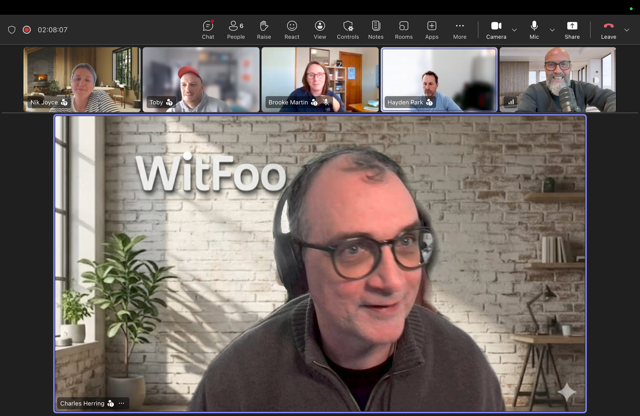Select Brooke Martin's video thumbnail
Image resolution: width=640 pixels, height=416 pixels.
click(x=320, y=80)
